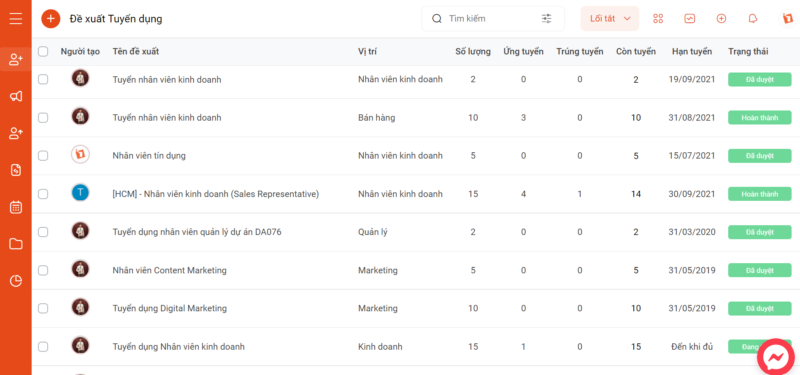Open the calendar sidebar icon
This screenshot has height=375, width=800.
(x=16, y=207)
